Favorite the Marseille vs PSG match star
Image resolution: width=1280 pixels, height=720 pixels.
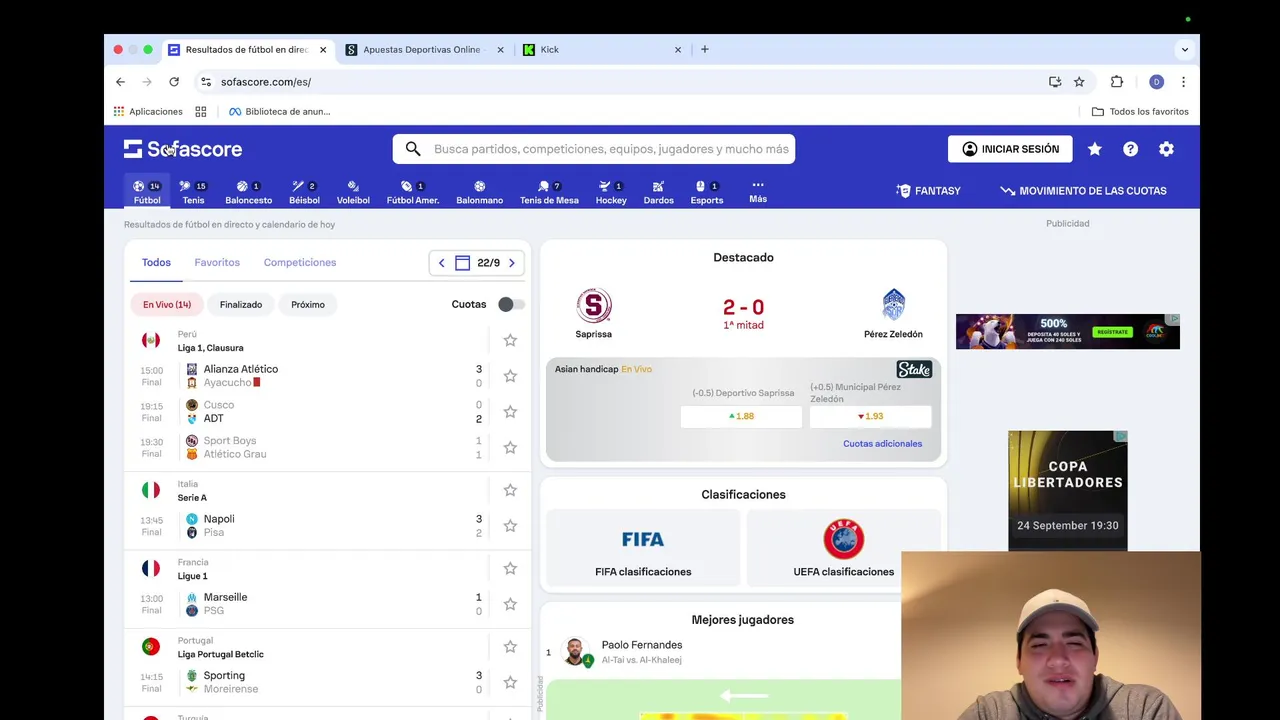(510, 604)
